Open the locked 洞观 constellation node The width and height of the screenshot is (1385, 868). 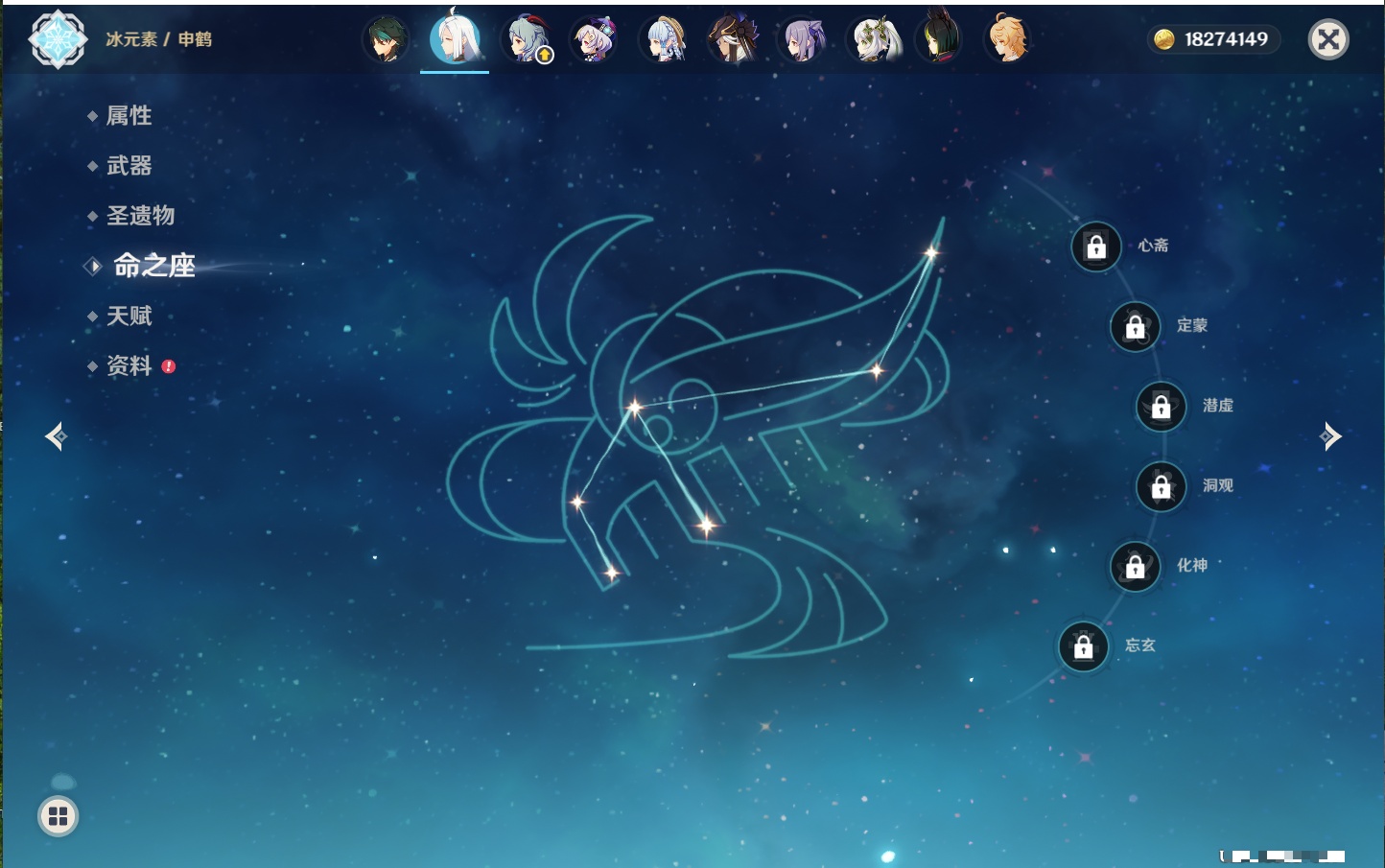pos(1162,487)
